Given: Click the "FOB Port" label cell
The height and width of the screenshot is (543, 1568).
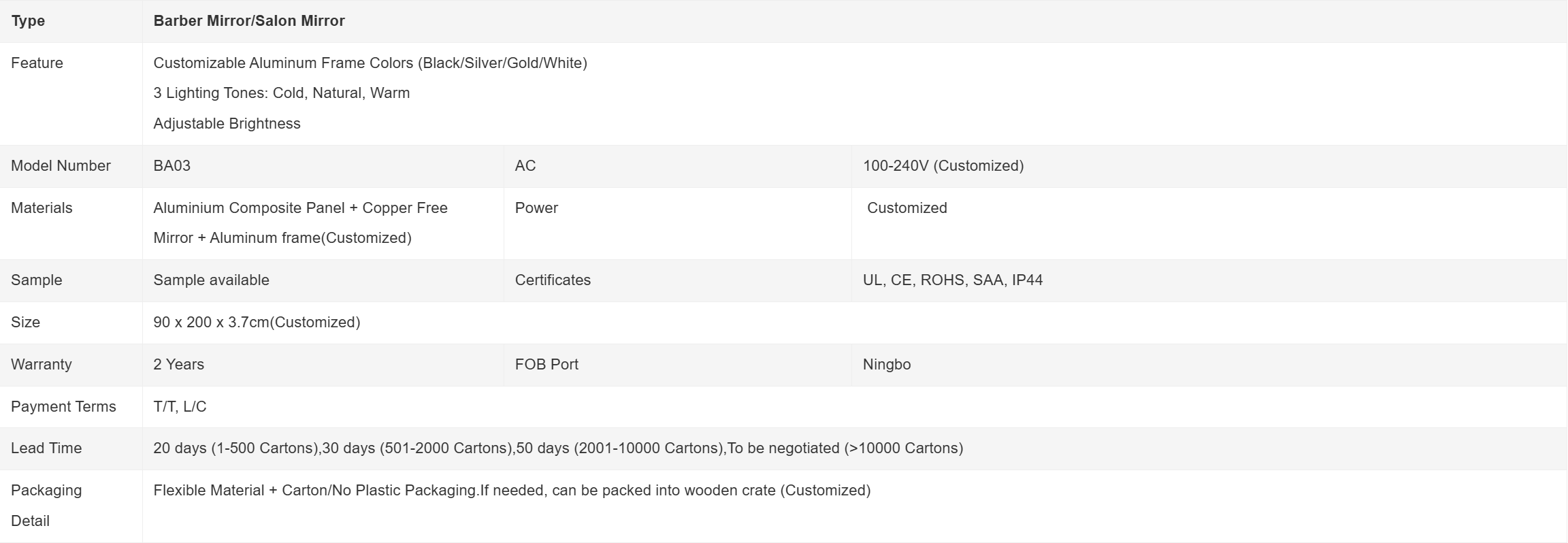Looking at the screenshot, I should click(x=546, y=365).
